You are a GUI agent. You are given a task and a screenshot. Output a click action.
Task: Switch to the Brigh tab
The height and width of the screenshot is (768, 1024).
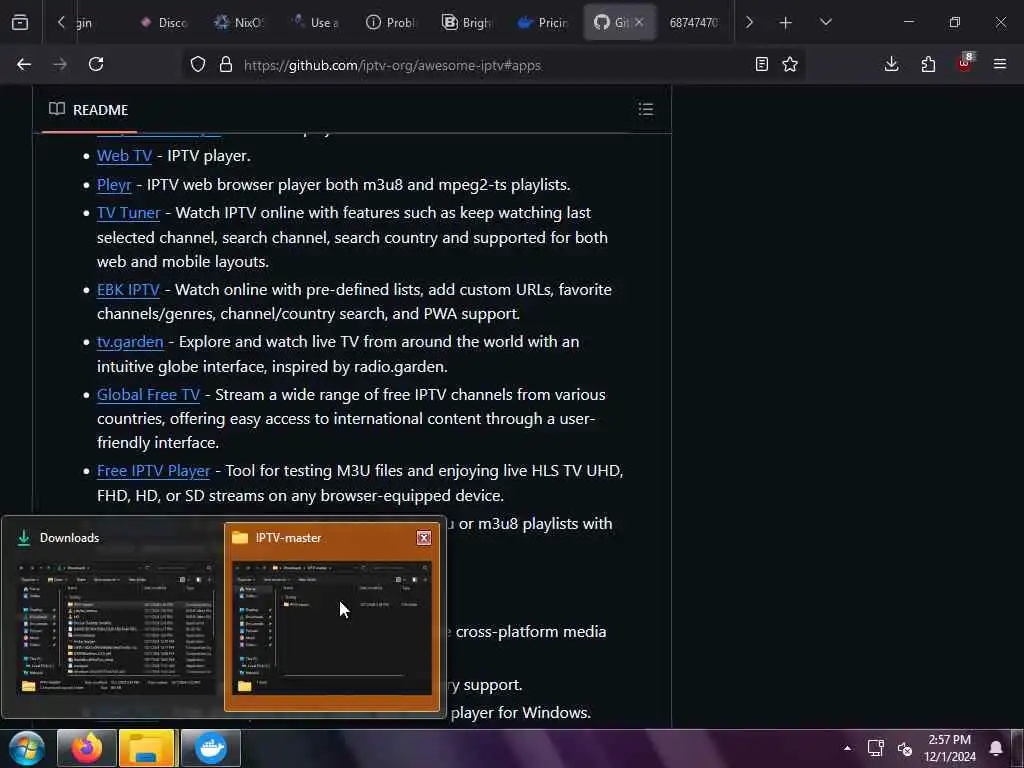467,22
